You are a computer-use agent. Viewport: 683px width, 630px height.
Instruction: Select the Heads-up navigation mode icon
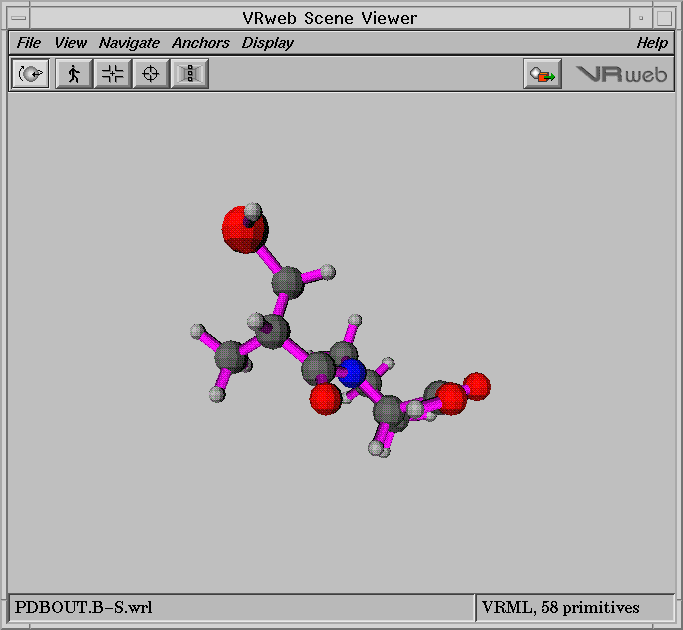coord(189,74)
